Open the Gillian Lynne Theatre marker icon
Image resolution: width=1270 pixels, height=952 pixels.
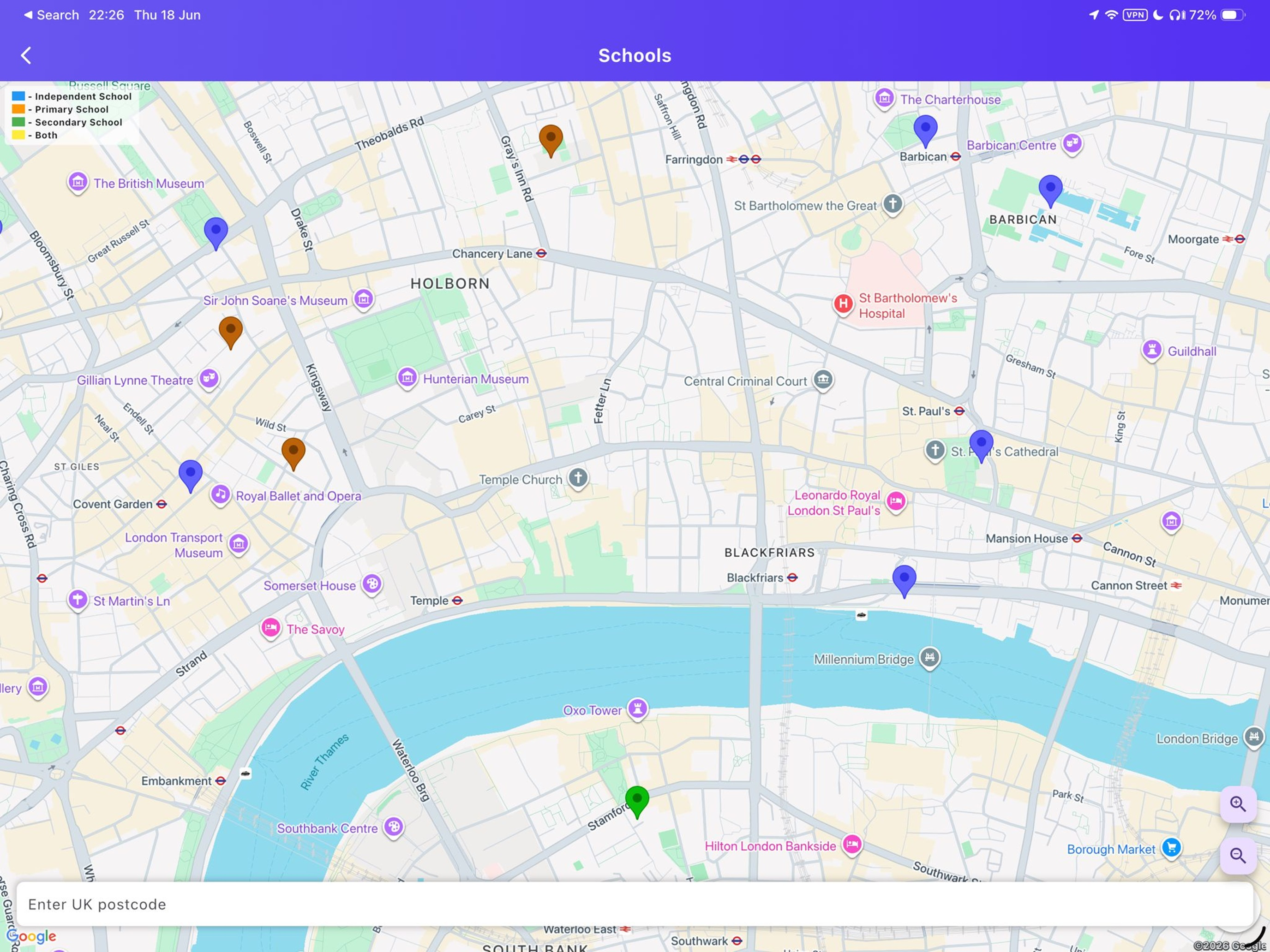209,379
